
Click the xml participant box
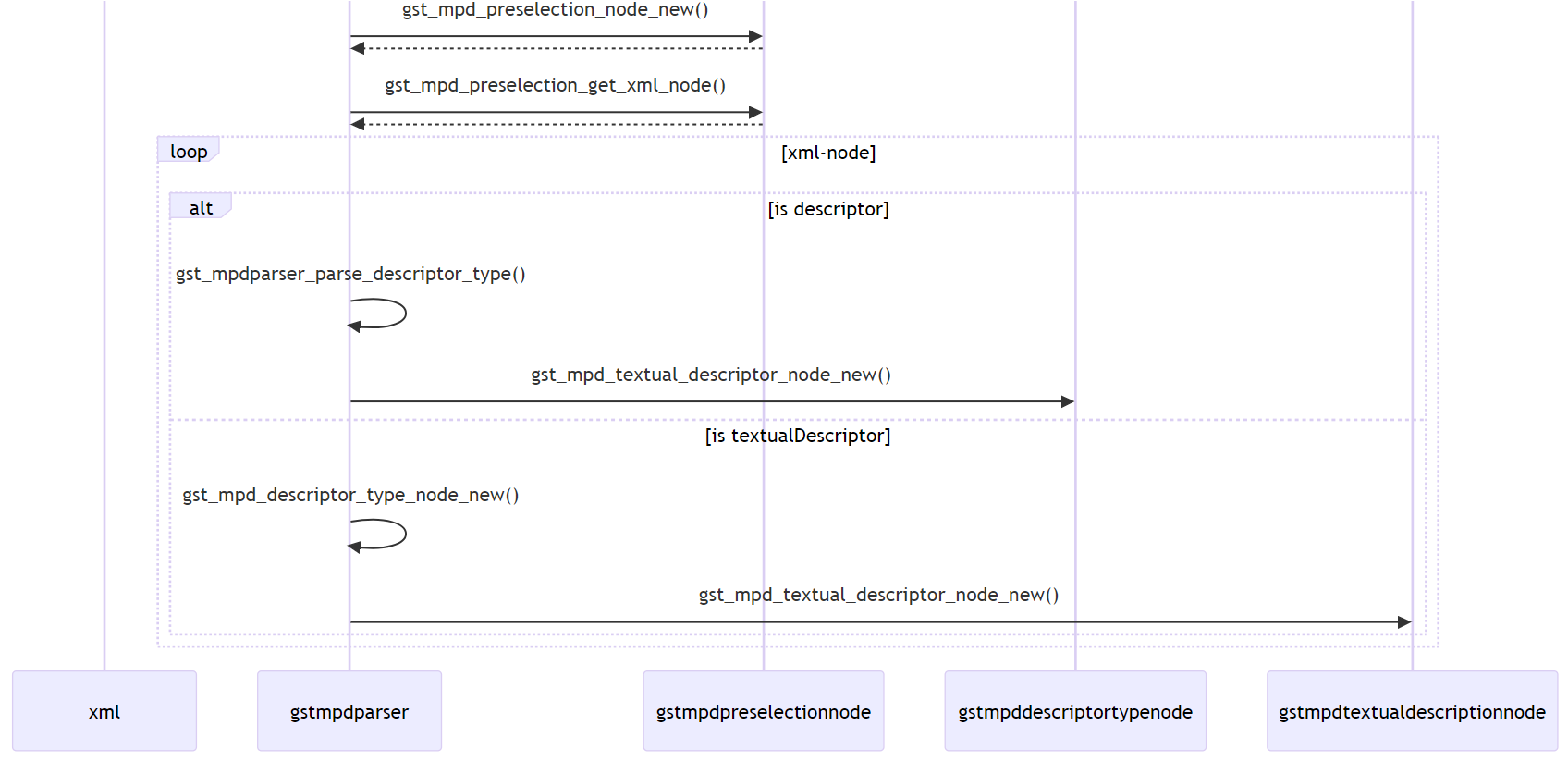coord(104,711)
